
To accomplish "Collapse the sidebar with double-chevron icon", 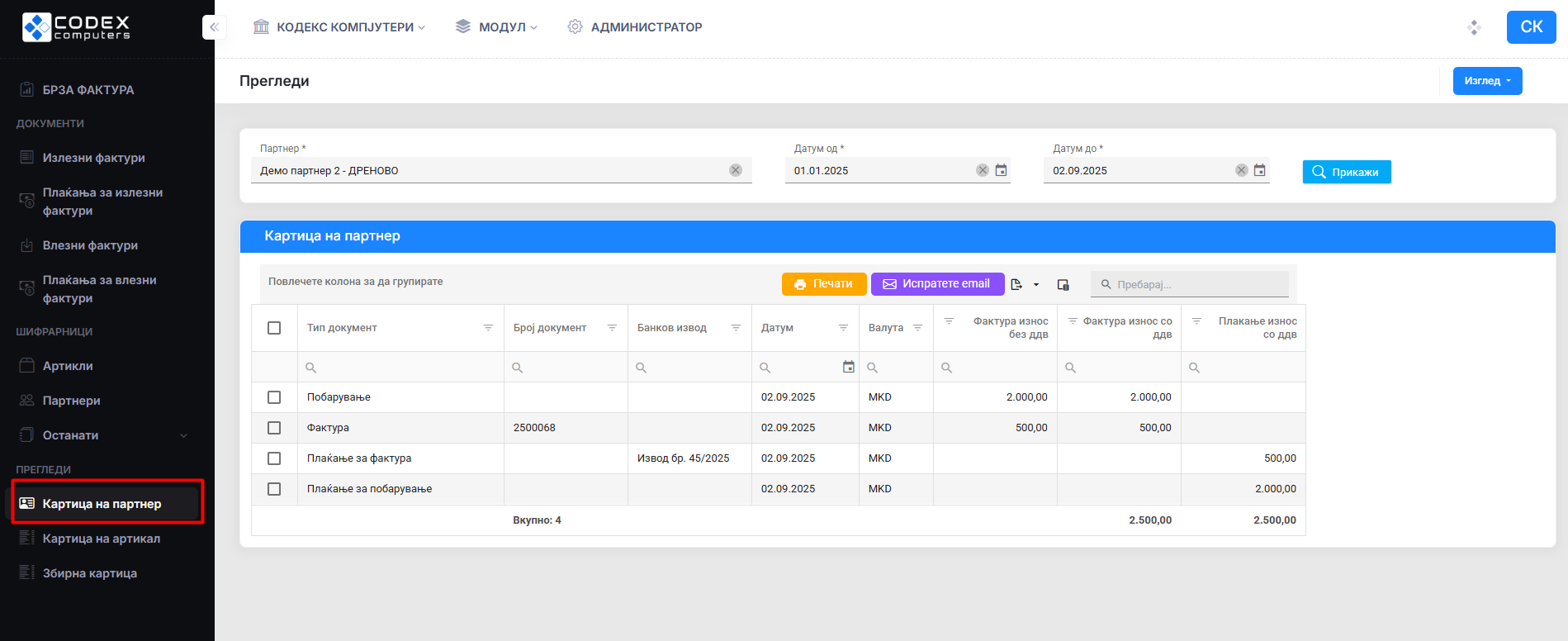I will (x=214, y=27).
